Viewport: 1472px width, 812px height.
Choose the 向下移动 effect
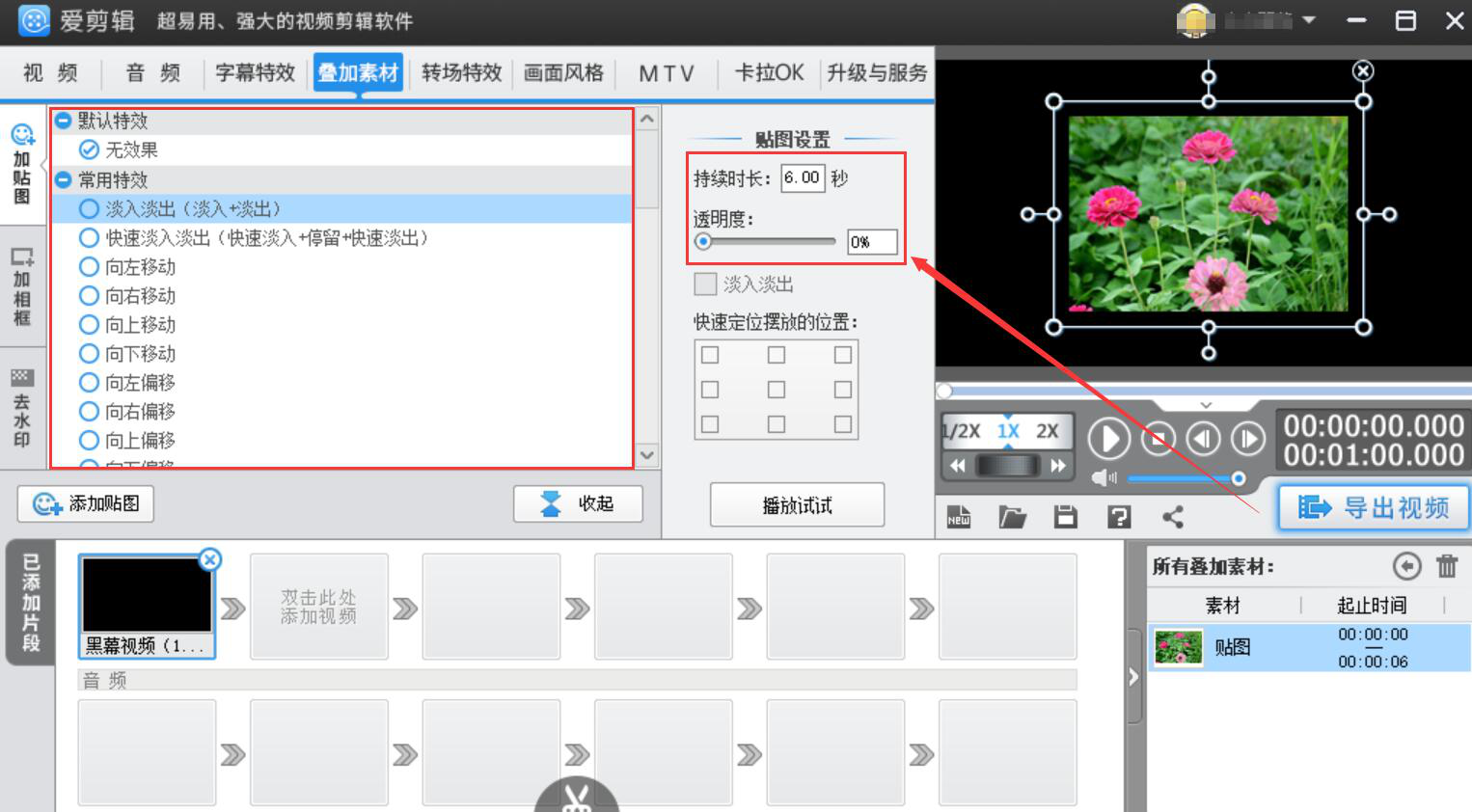coord(89,353)
